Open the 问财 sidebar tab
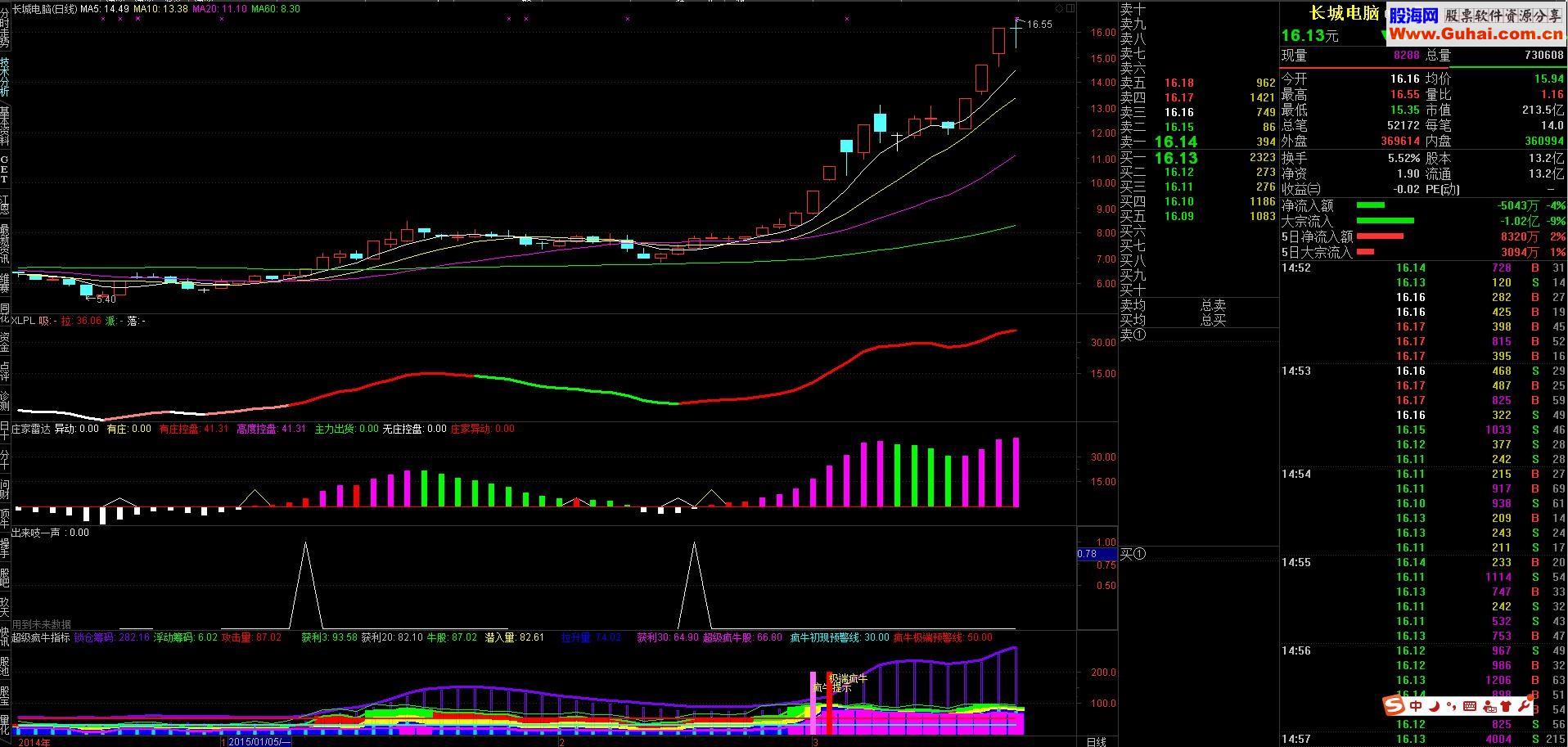 point(5,490)
